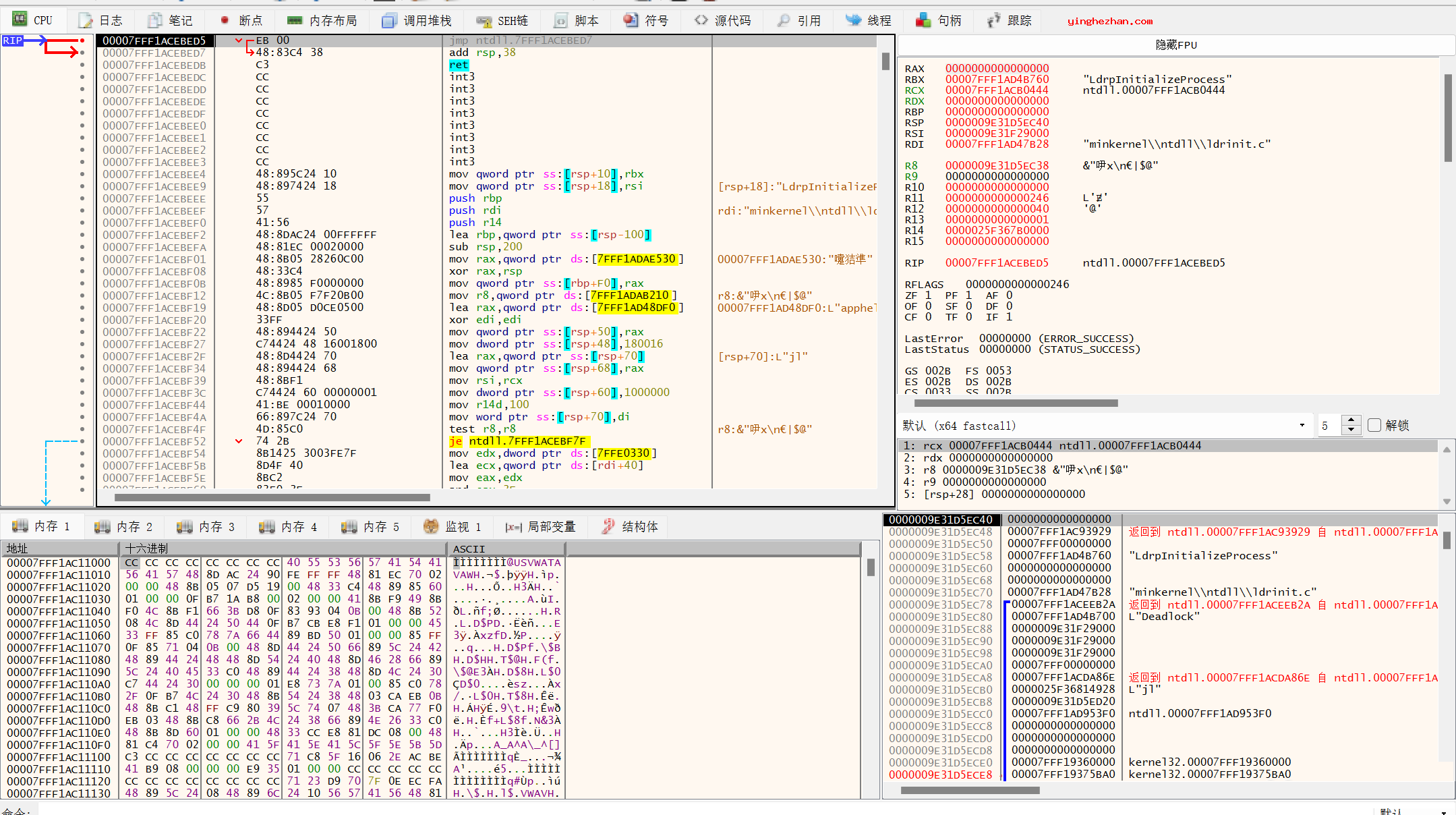Click stack entry "LdrpInitializeProcess"
Viewport: 1456px width, 815px height.
point(1203,556)
